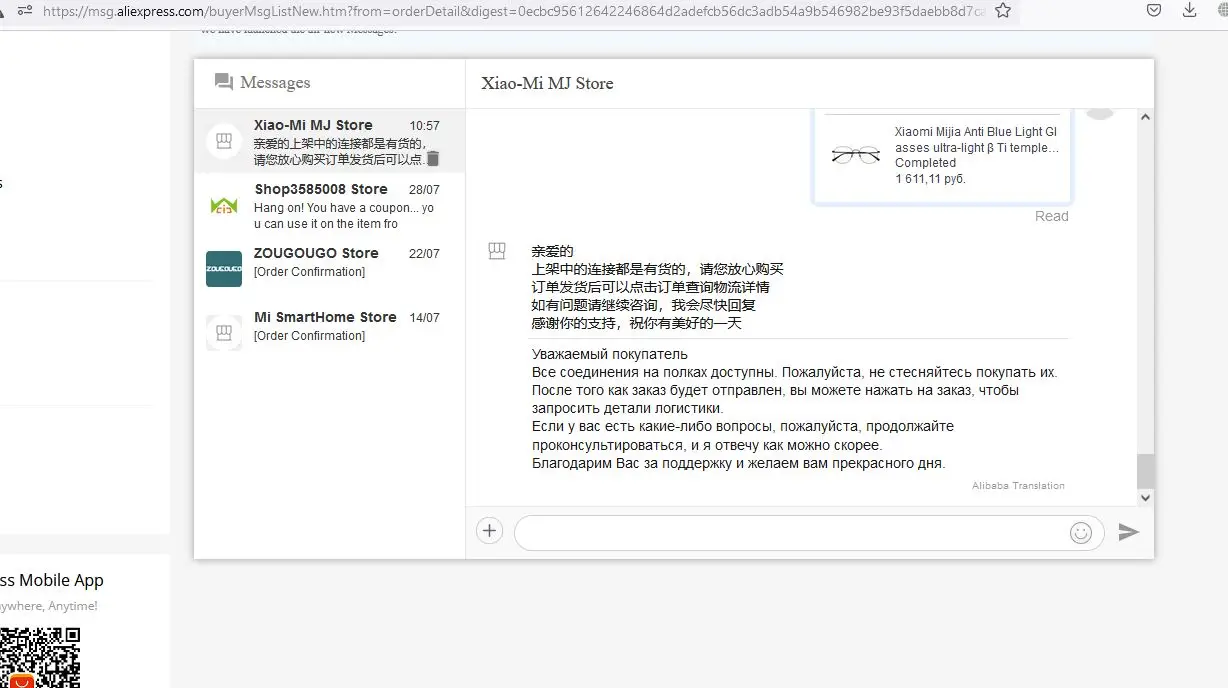Open the Xiaomi Mijia glasses order card
Image resolution: width=1228 pixels, height=688 pixels.
pyautogui.click(x=942, y=156)
